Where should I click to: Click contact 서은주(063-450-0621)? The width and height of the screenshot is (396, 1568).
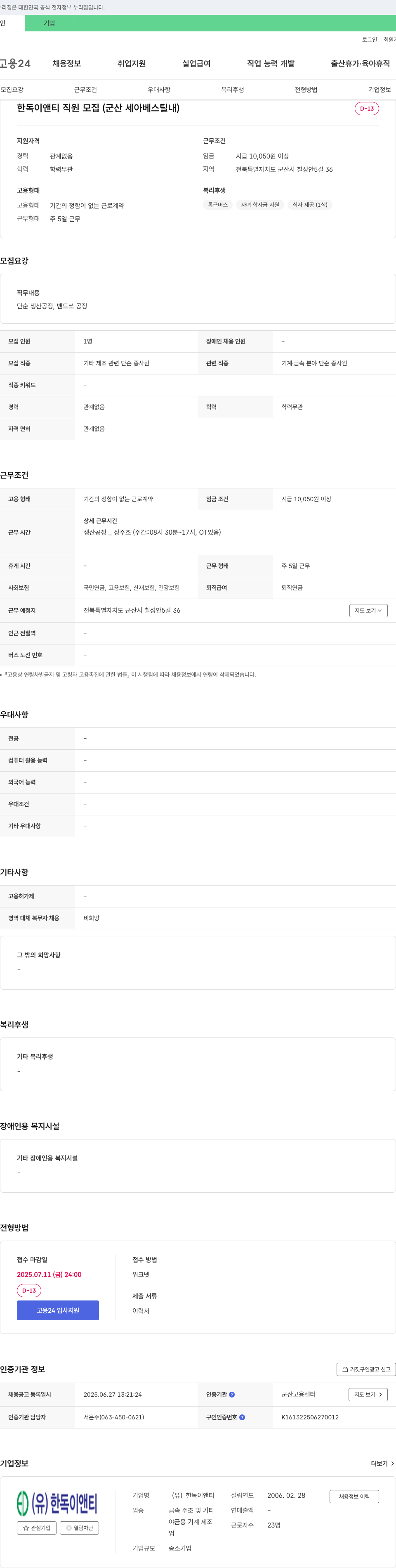click(x=114, y=1417)
